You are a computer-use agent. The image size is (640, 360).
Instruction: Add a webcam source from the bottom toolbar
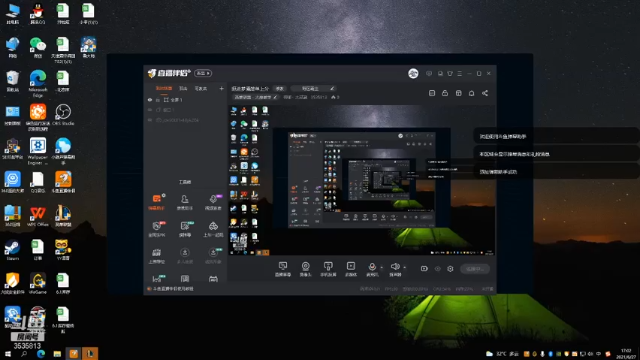click(305, 269)
